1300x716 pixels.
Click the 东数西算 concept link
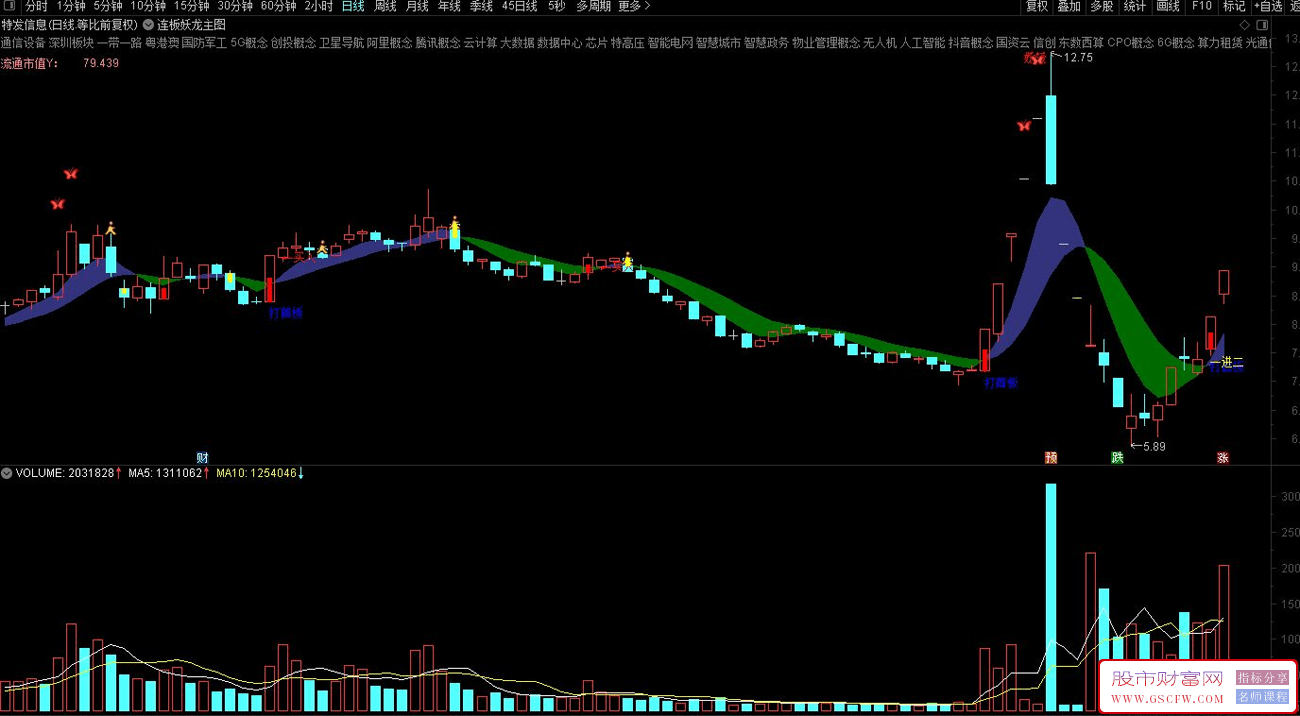click(x=1081, y=43)
